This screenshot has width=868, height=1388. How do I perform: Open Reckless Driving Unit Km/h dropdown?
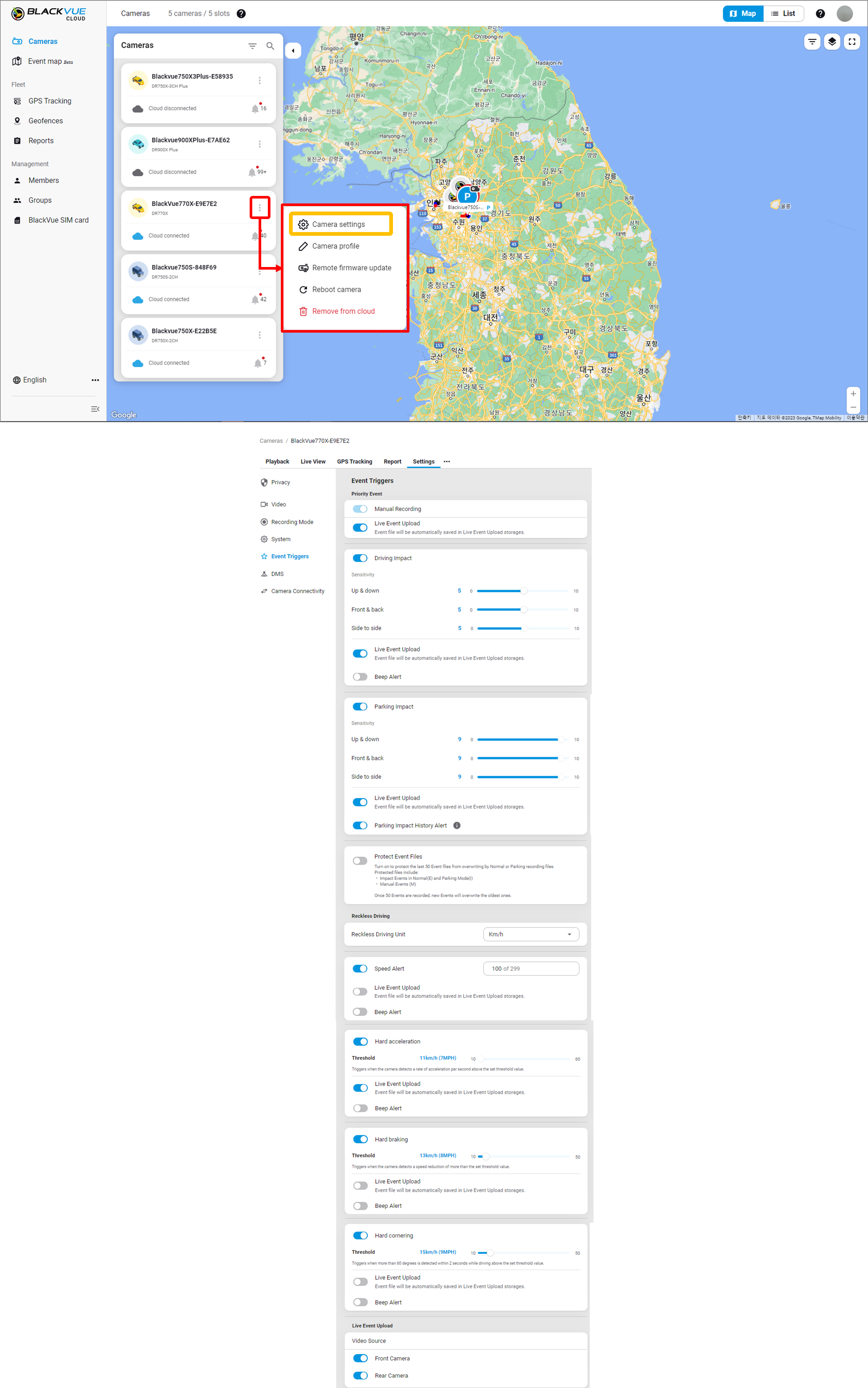531,934
